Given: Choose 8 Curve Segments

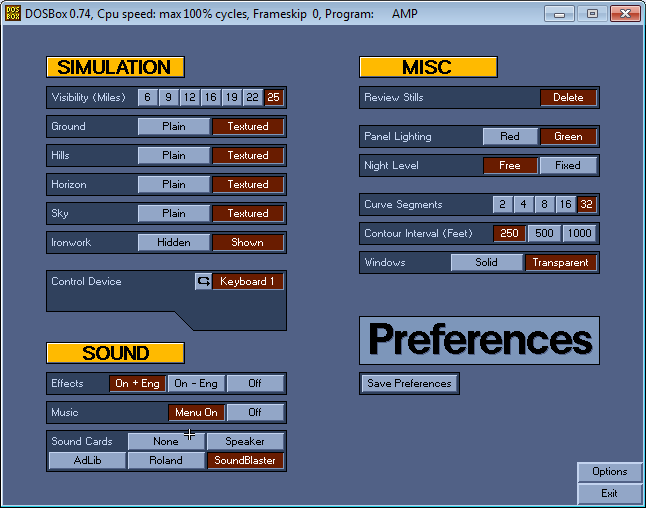Looking at the screenshot, I should click(544, 205).
